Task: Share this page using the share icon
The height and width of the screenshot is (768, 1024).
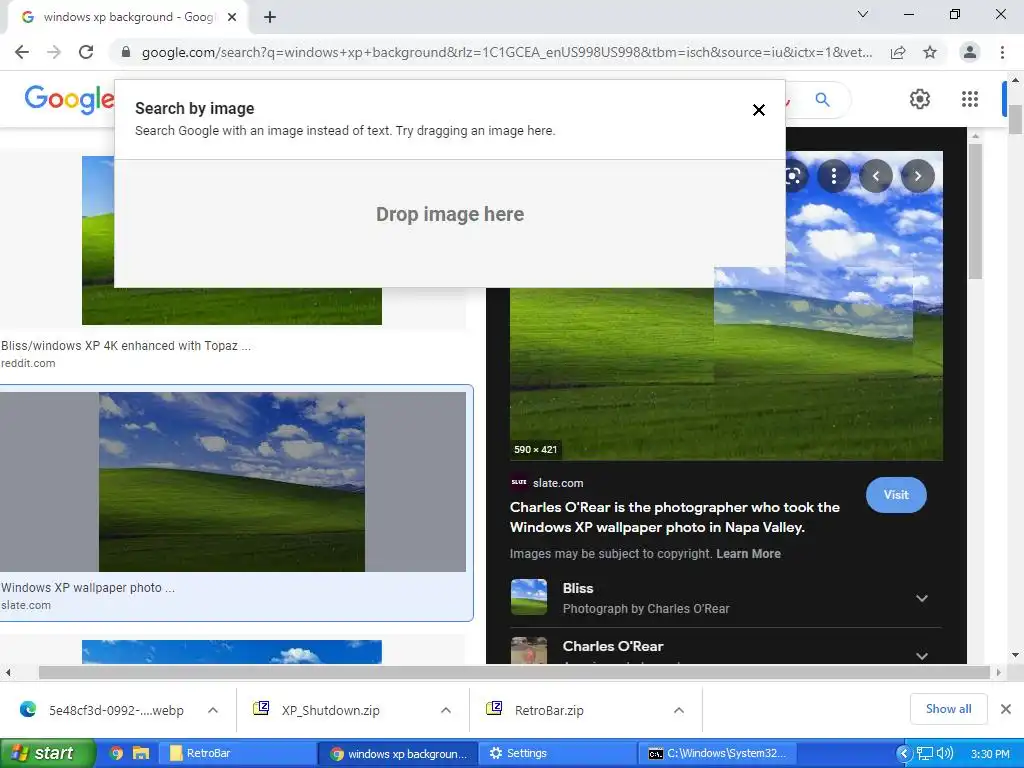Action: [898, 52]
